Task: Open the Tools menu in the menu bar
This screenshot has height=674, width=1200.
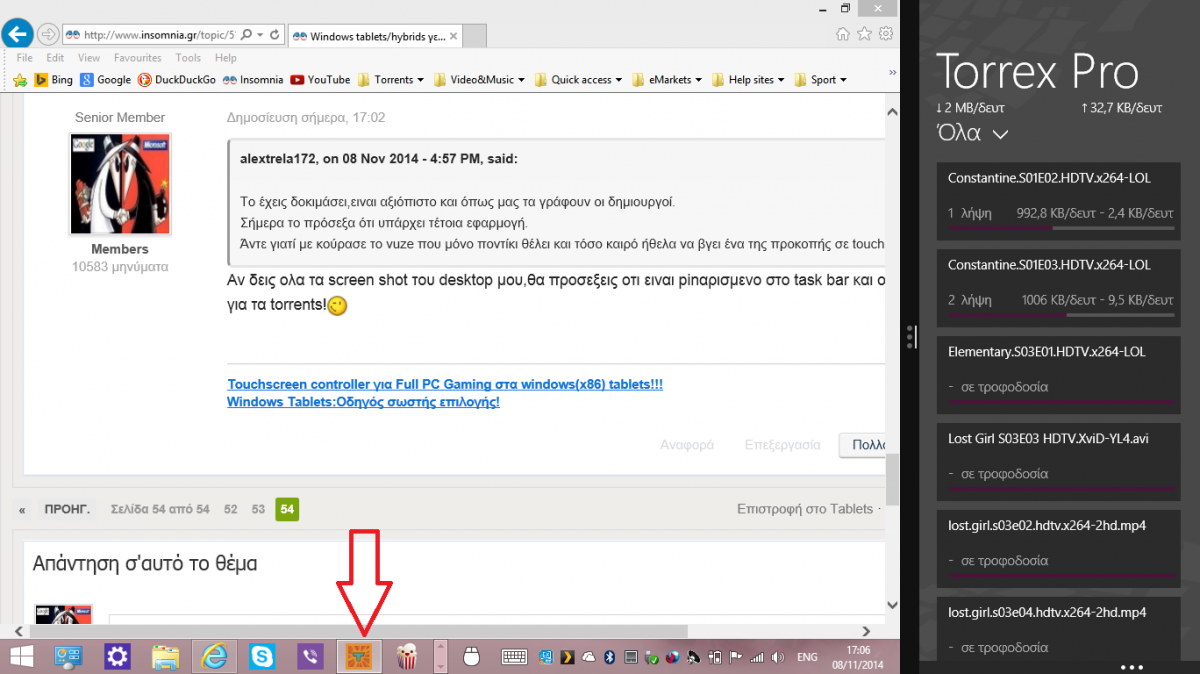Action: click(188, 58)
